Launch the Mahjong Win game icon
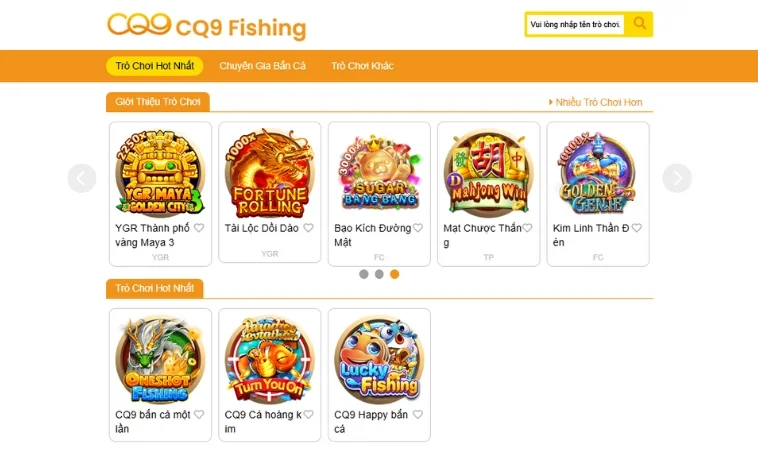This screenshot has height=450, width=758. tap(489, 172)
